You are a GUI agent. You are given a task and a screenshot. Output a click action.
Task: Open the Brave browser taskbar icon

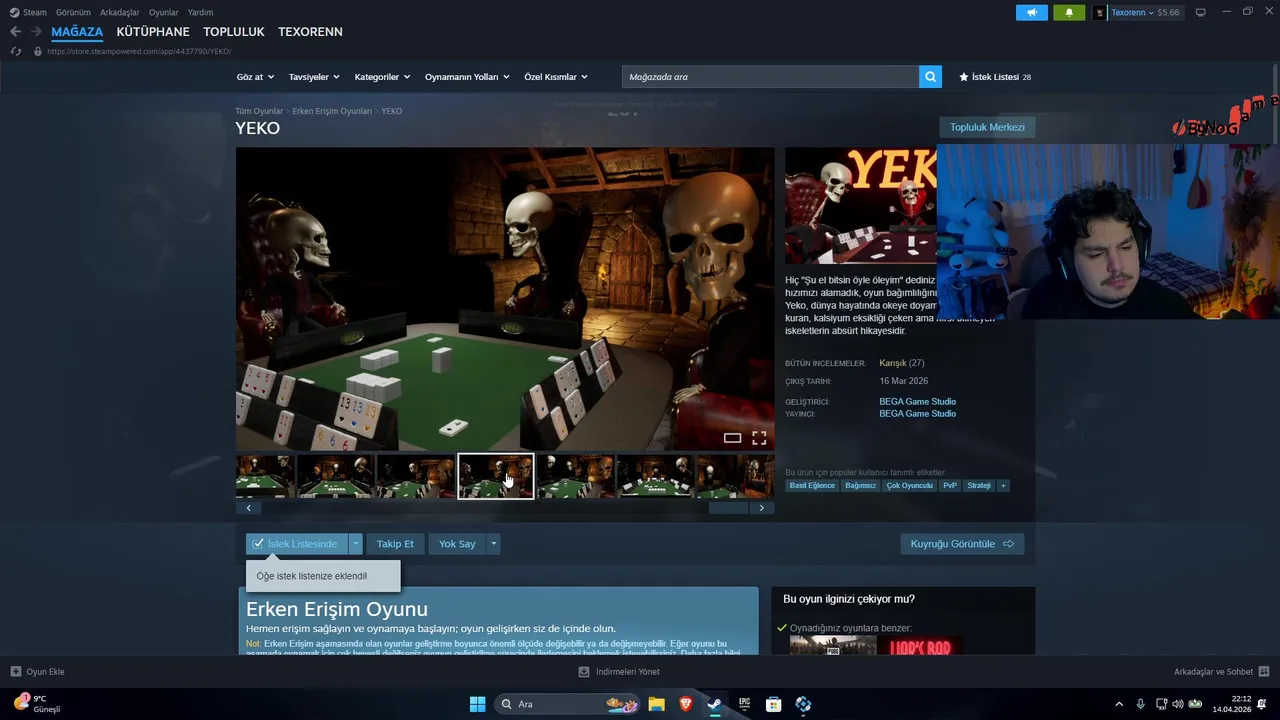tap(685, 704)
